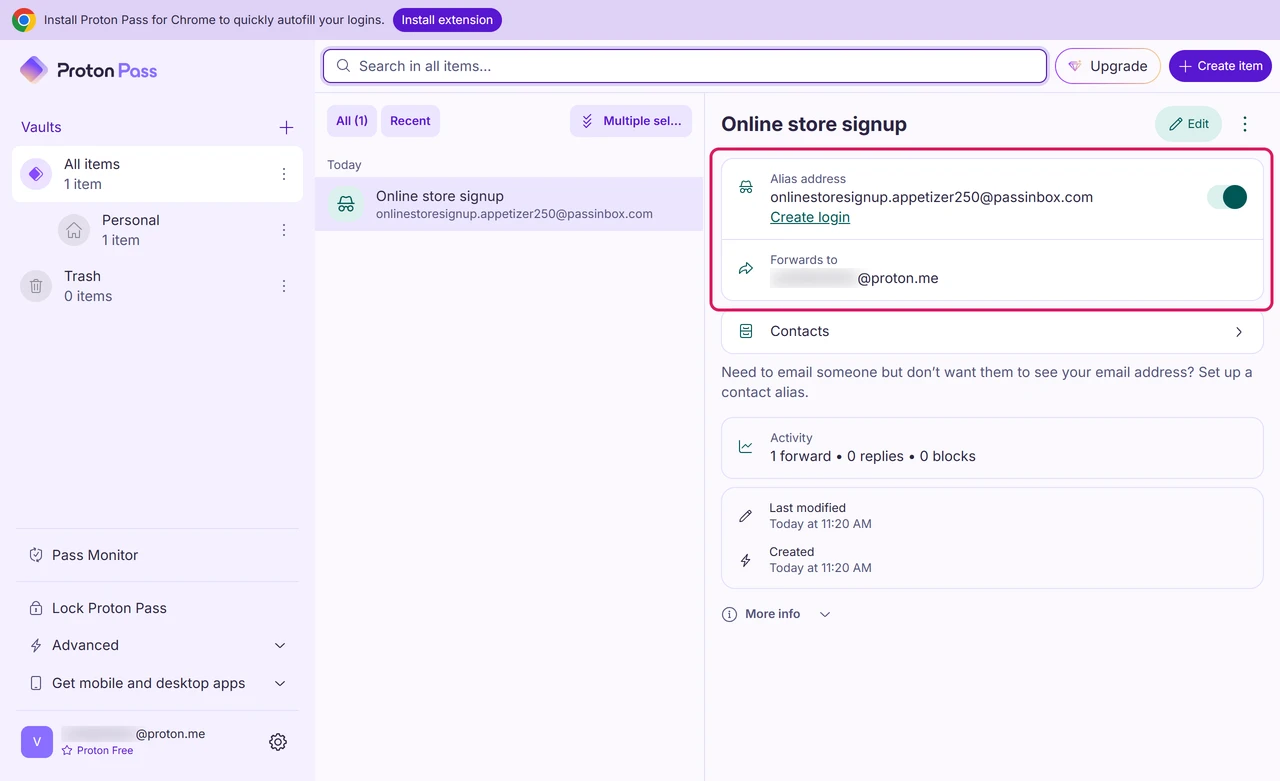Click the alias icon in item list
Screen dimensions: 1280x781
tap(346, 204)
